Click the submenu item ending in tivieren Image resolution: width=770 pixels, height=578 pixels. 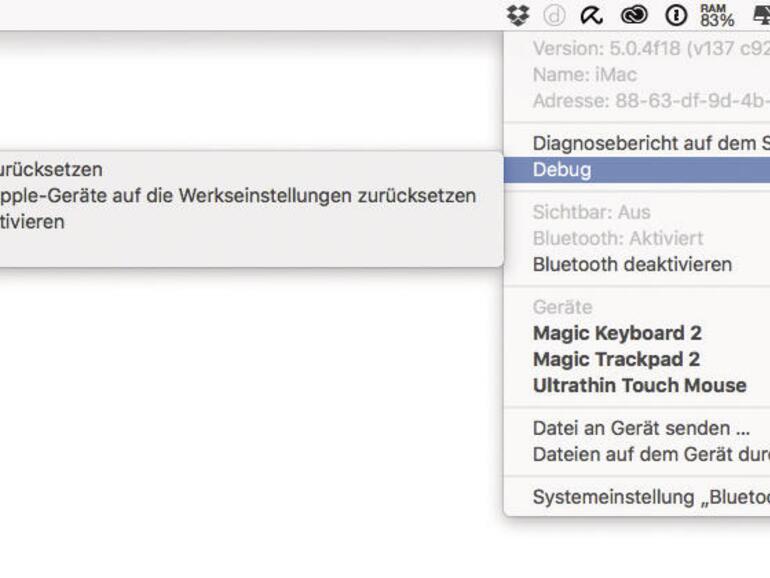pos(251,221)
